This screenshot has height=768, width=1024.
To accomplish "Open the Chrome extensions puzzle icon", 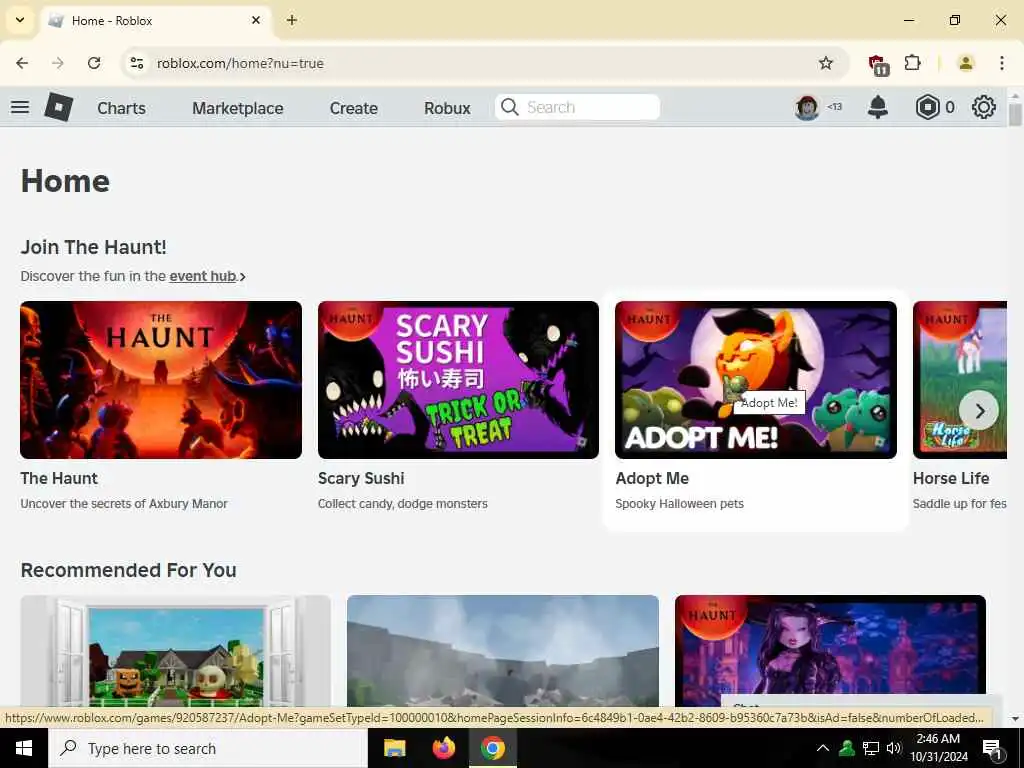I will pyautogui.click(x=912, y=63).
